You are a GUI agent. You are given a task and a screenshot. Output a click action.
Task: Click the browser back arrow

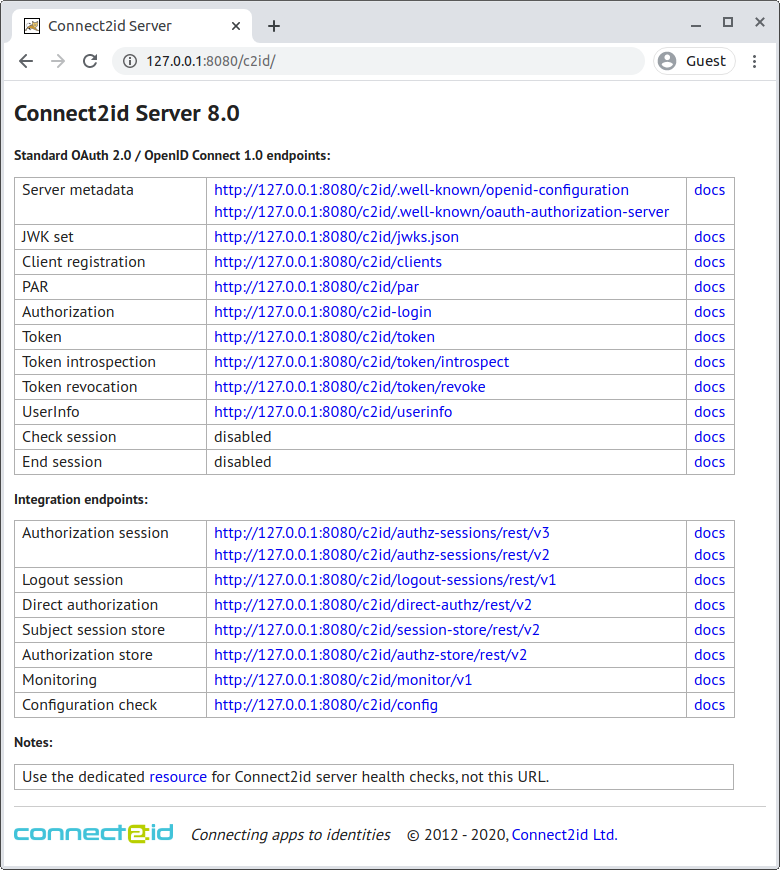point(26,61)
